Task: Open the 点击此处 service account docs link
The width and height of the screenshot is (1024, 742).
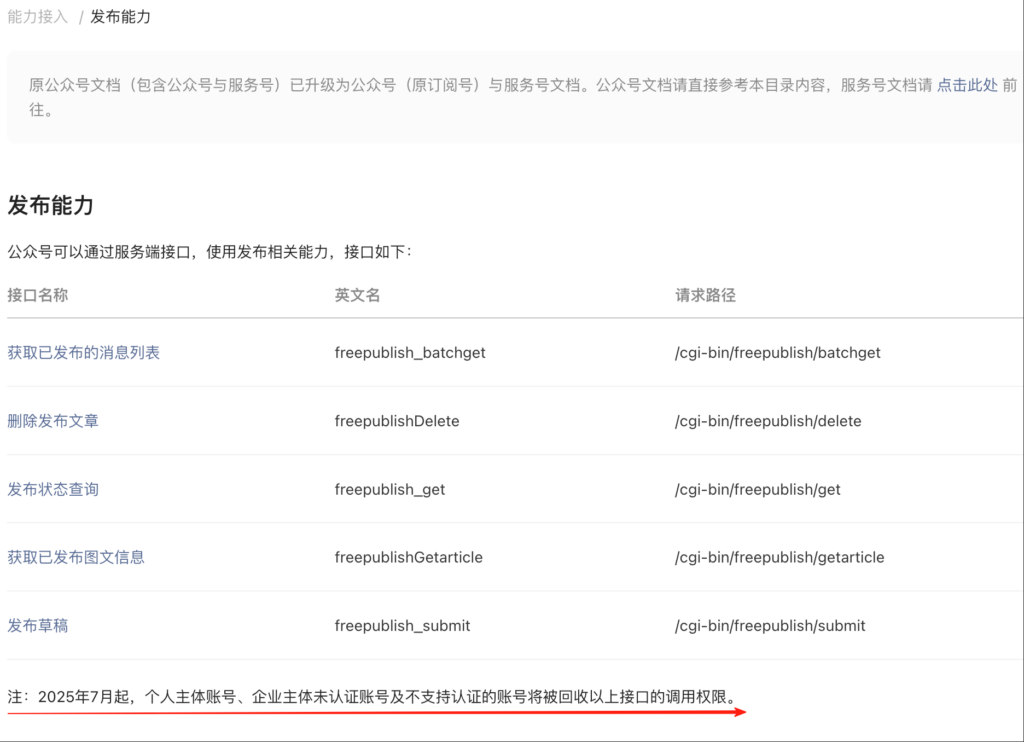Action: coord(966,85)
